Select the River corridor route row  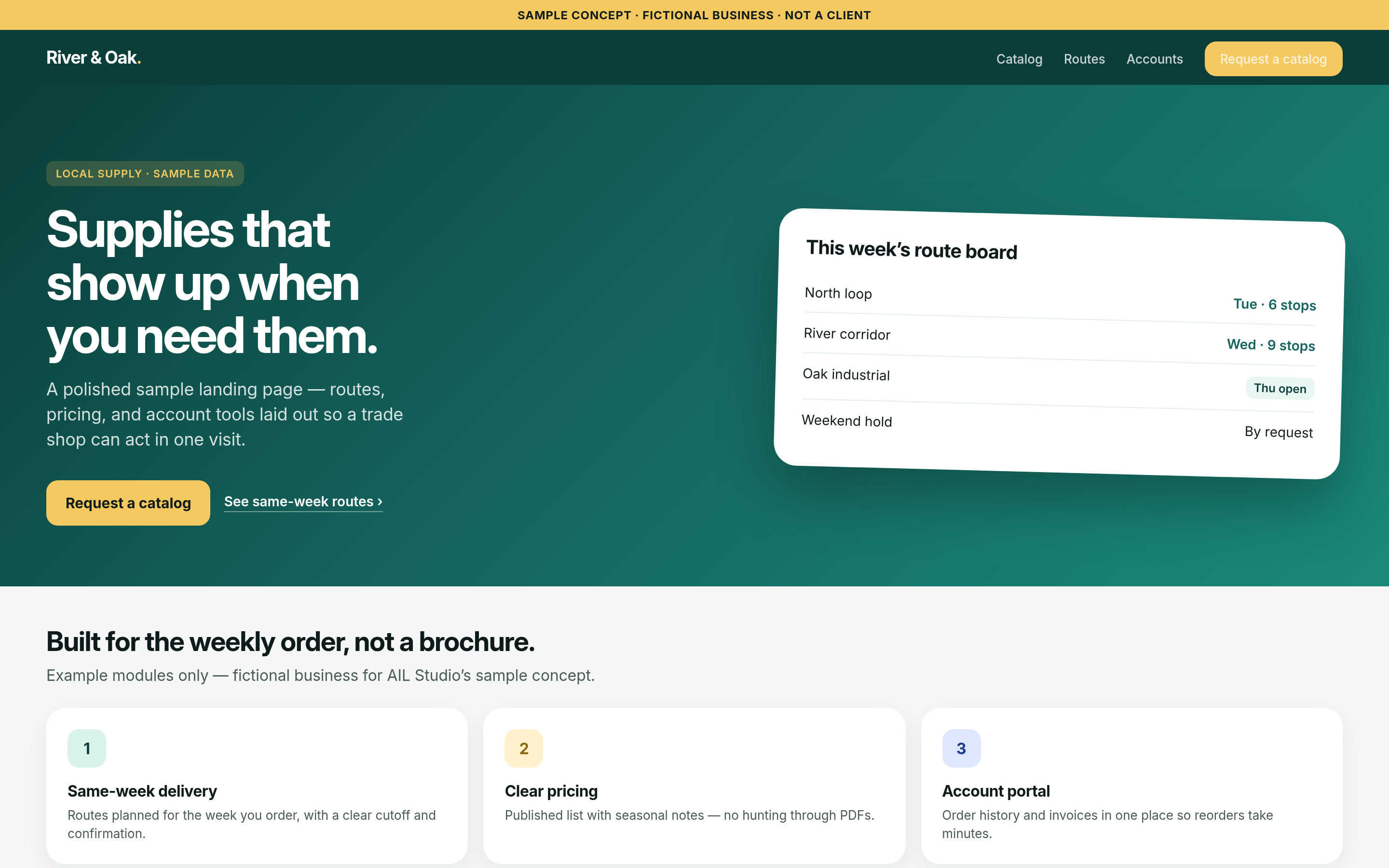1059,340
